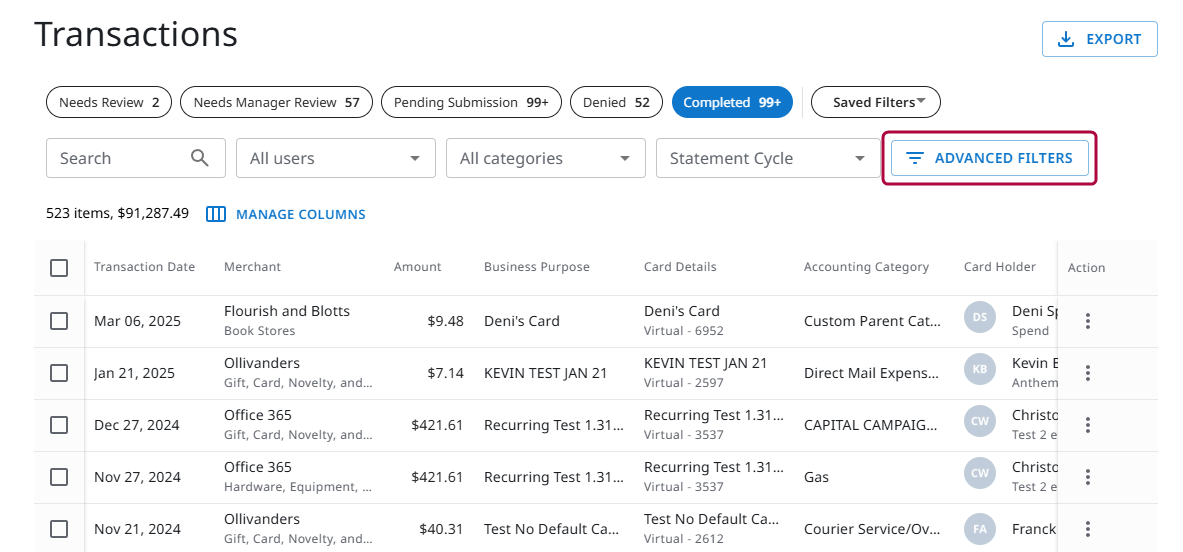Image resolution: width=1183 pixels, height=552 pixels.
Task: Click the DS avatar for Deni
Action: (x=980, y=318)
